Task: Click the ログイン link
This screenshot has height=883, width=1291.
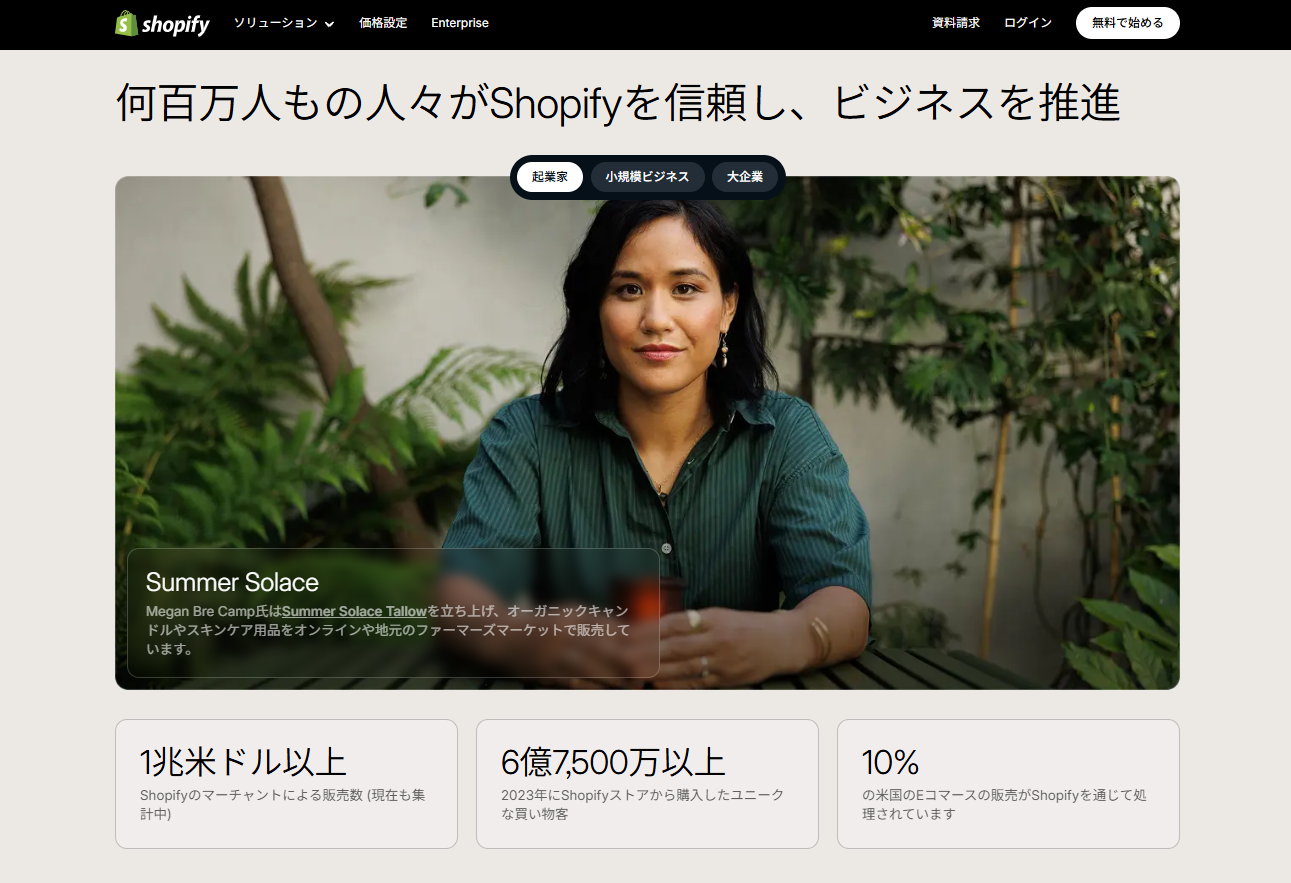Action: coord(1028,23)
